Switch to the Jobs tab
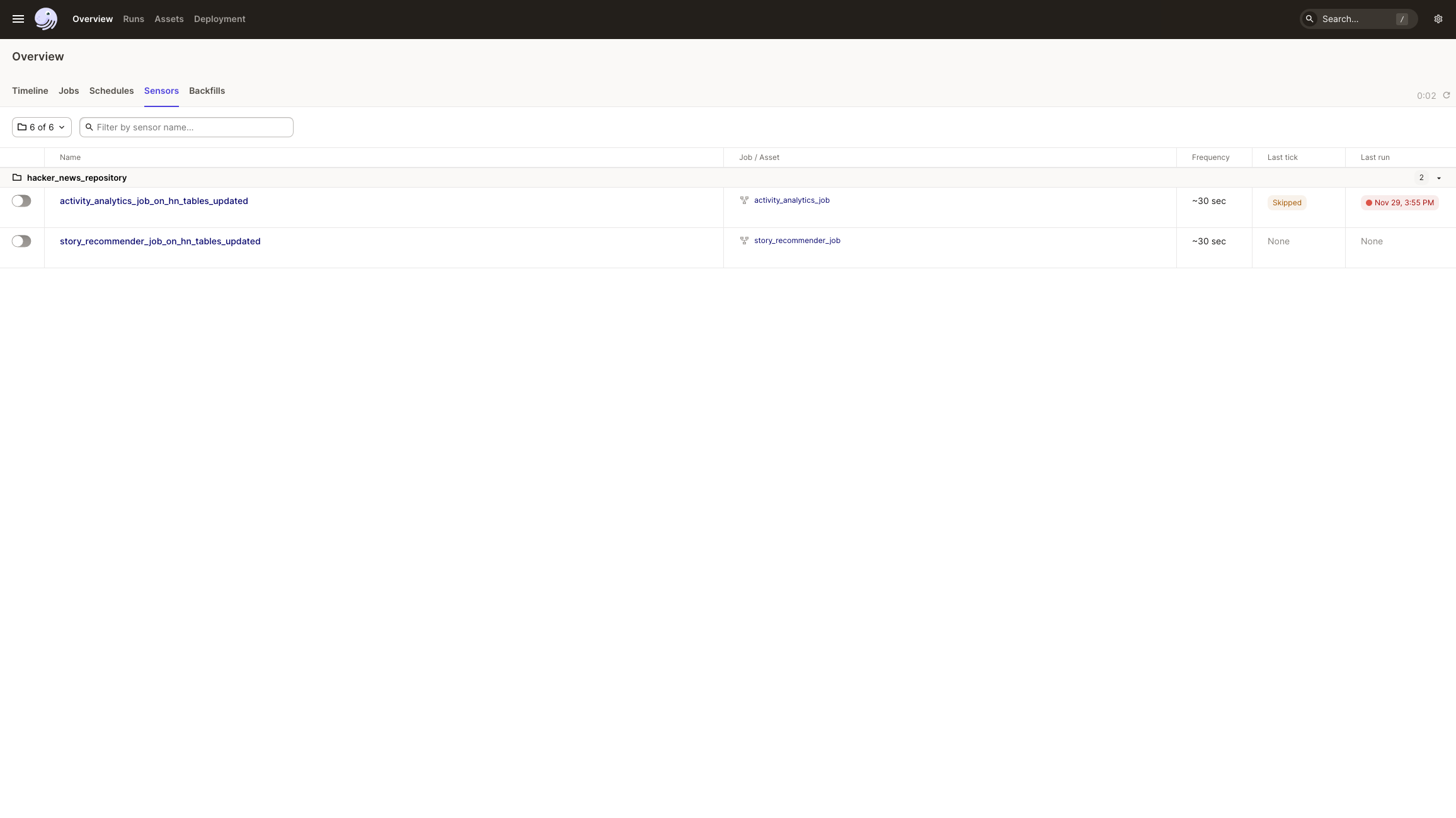Image resolution: width=1456 pixels, height=818 pixels. 68,91
